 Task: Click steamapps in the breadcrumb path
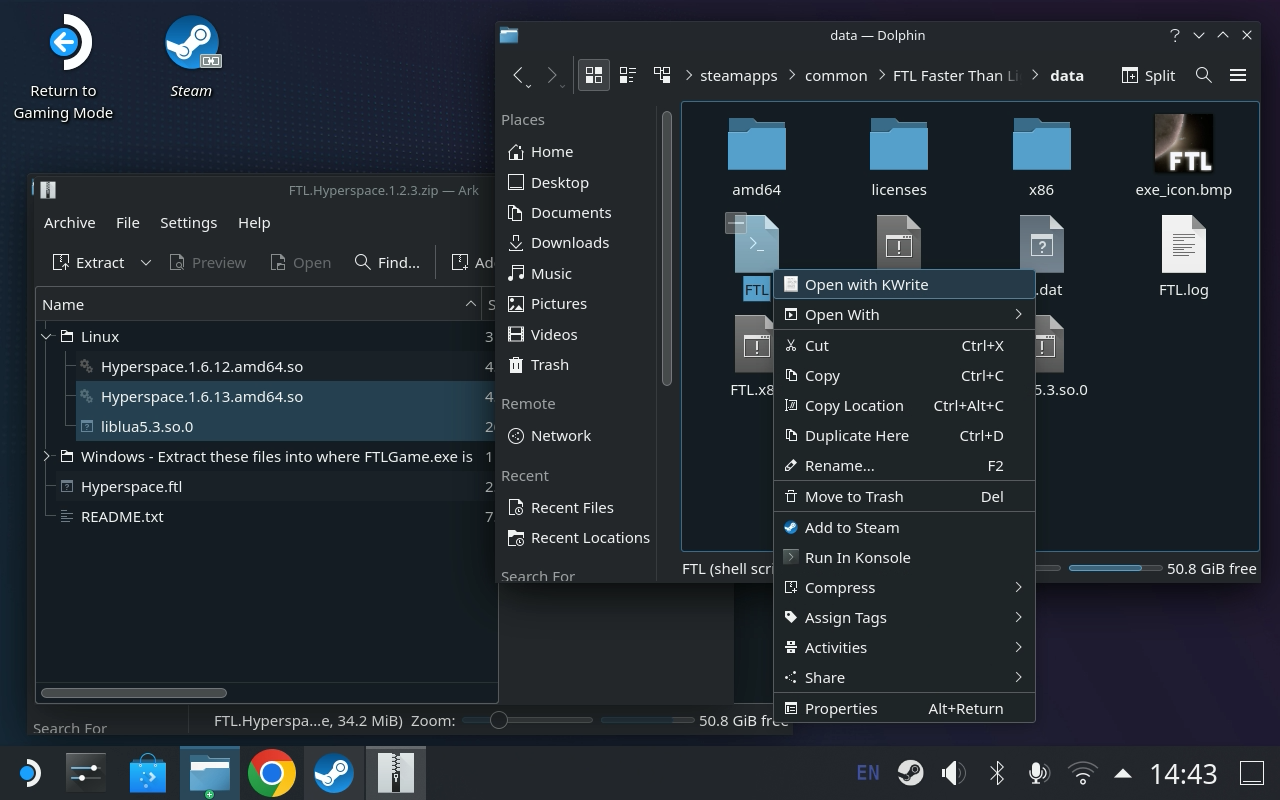click(x=738, y=75)
